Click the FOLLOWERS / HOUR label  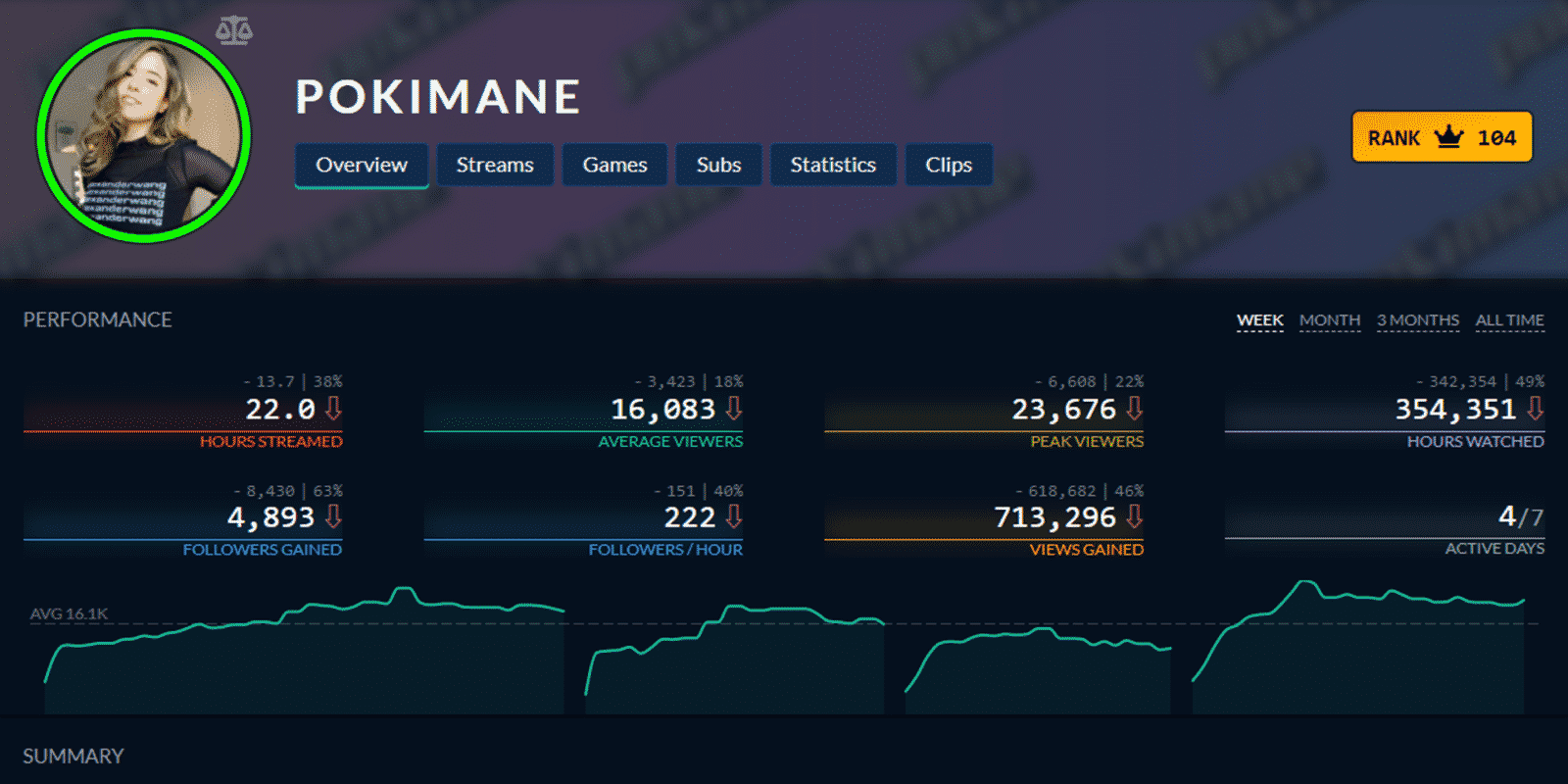point(665,550)
